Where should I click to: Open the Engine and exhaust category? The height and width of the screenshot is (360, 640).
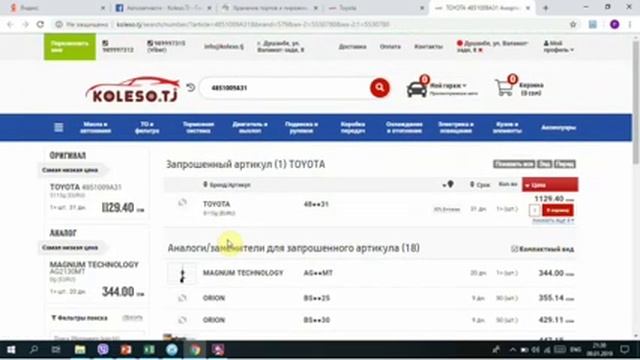tap(250, 127)
